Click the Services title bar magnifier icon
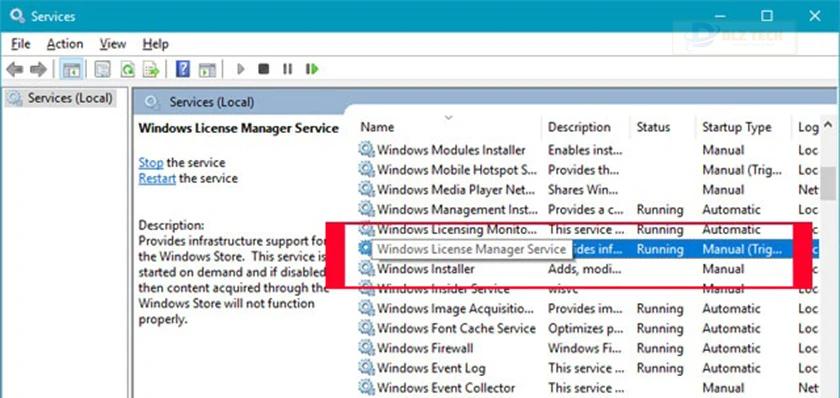 17,16
